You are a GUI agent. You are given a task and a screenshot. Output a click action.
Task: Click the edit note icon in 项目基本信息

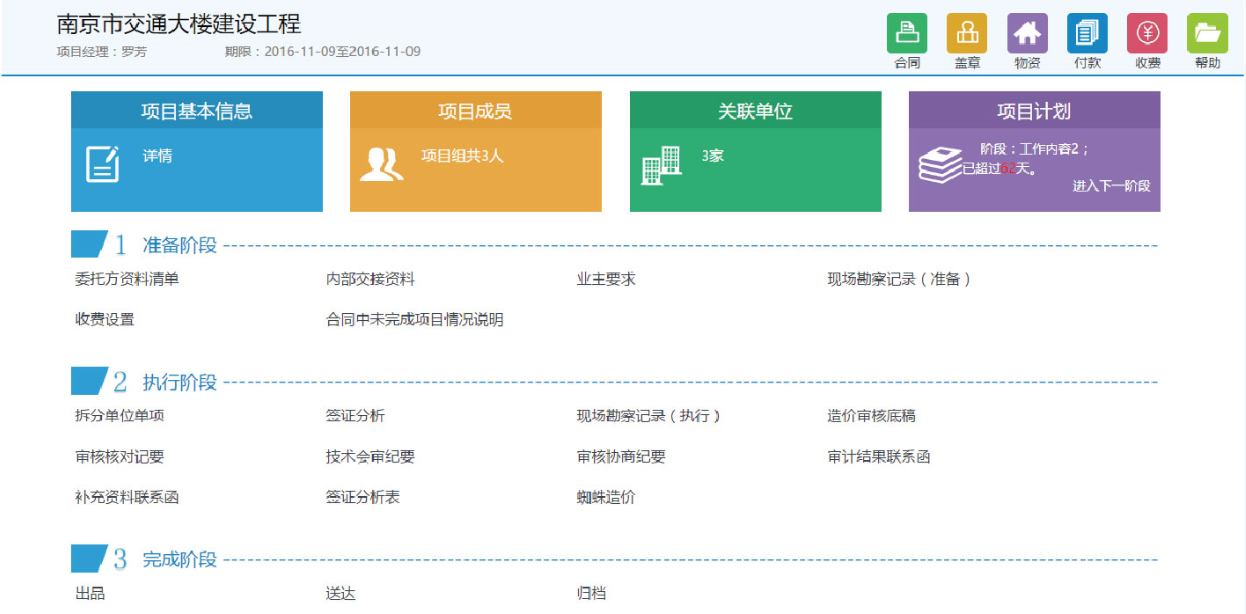tap(102, 164)
